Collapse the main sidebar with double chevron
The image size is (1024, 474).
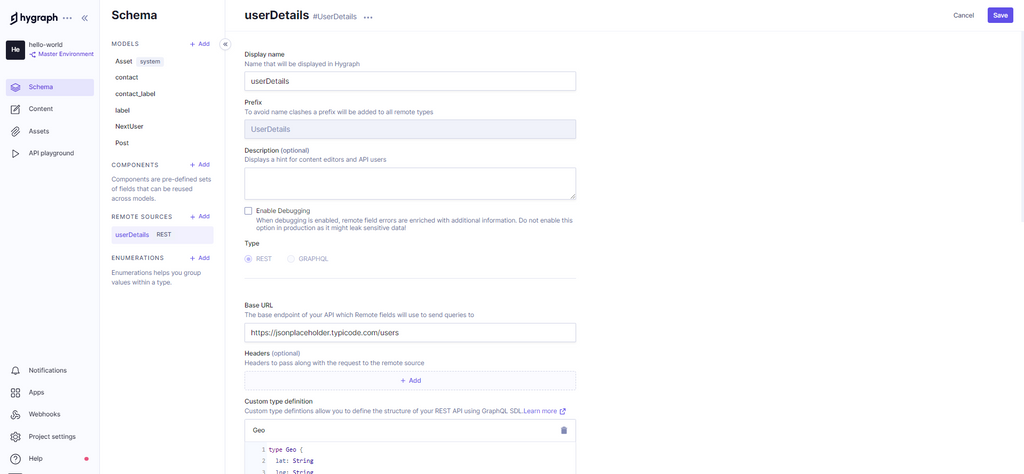(x=85, y=18)
